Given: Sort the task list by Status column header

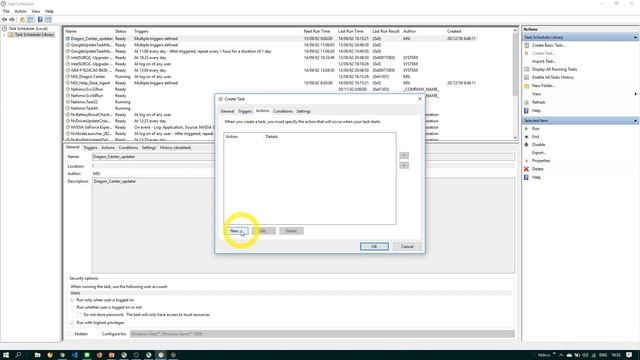Looking at the screenshot, I should tap(120, 31).
